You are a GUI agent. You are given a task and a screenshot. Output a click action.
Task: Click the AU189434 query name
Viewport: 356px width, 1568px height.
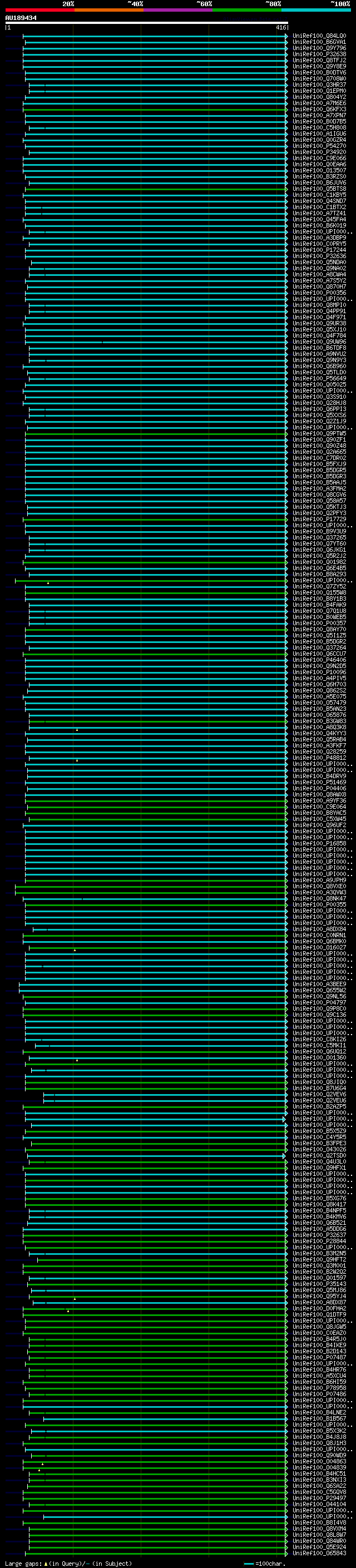21,18
